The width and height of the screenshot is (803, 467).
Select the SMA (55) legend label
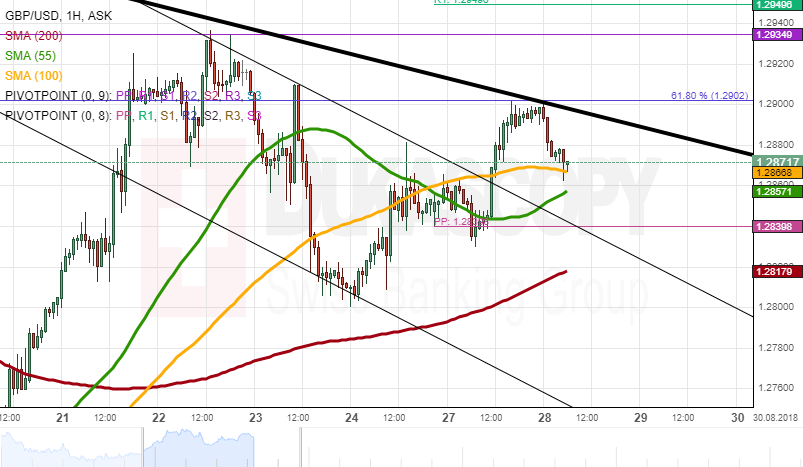(31, 56)
